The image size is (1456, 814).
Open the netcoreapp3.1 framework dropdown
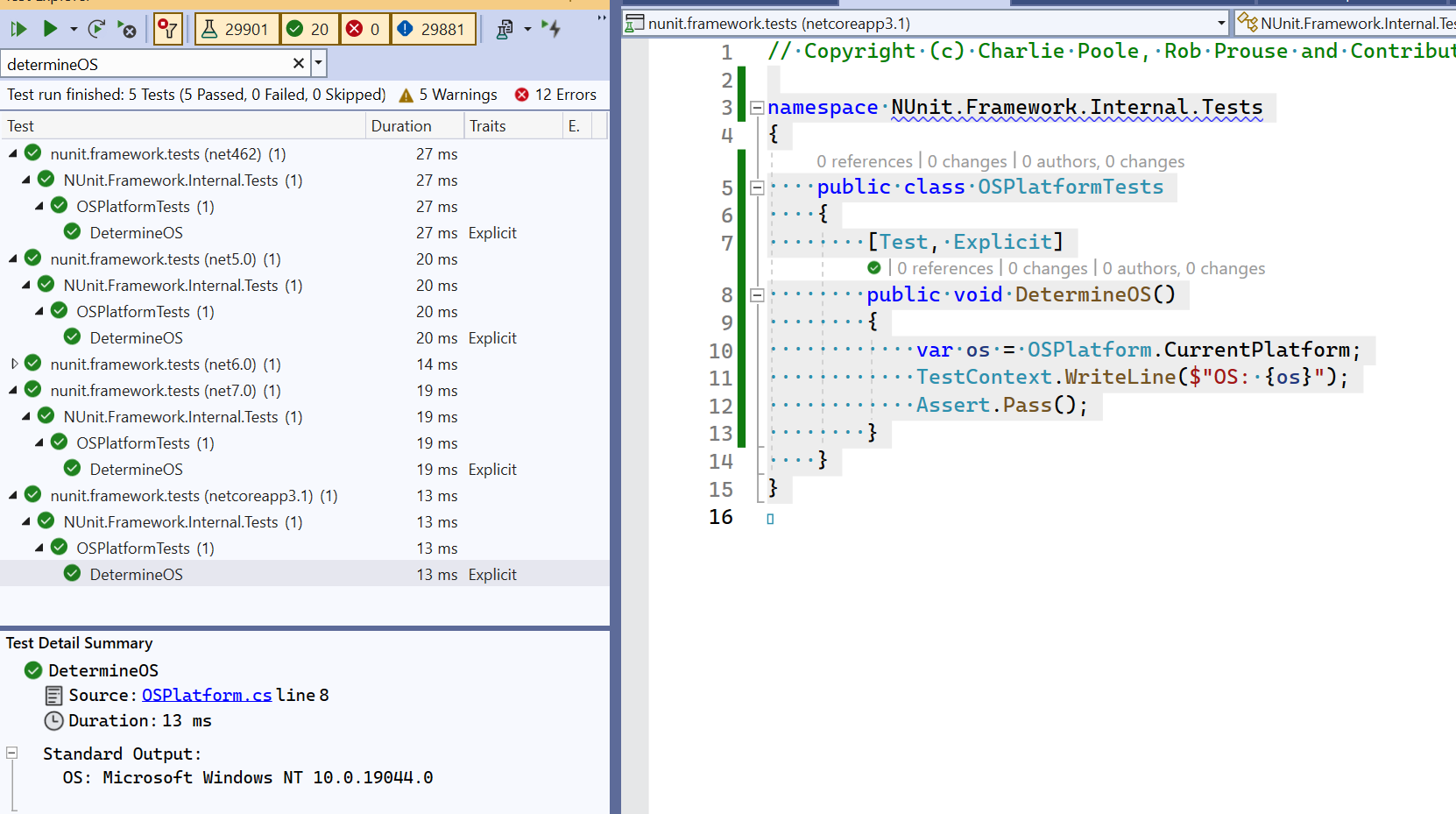point(1222,23)
